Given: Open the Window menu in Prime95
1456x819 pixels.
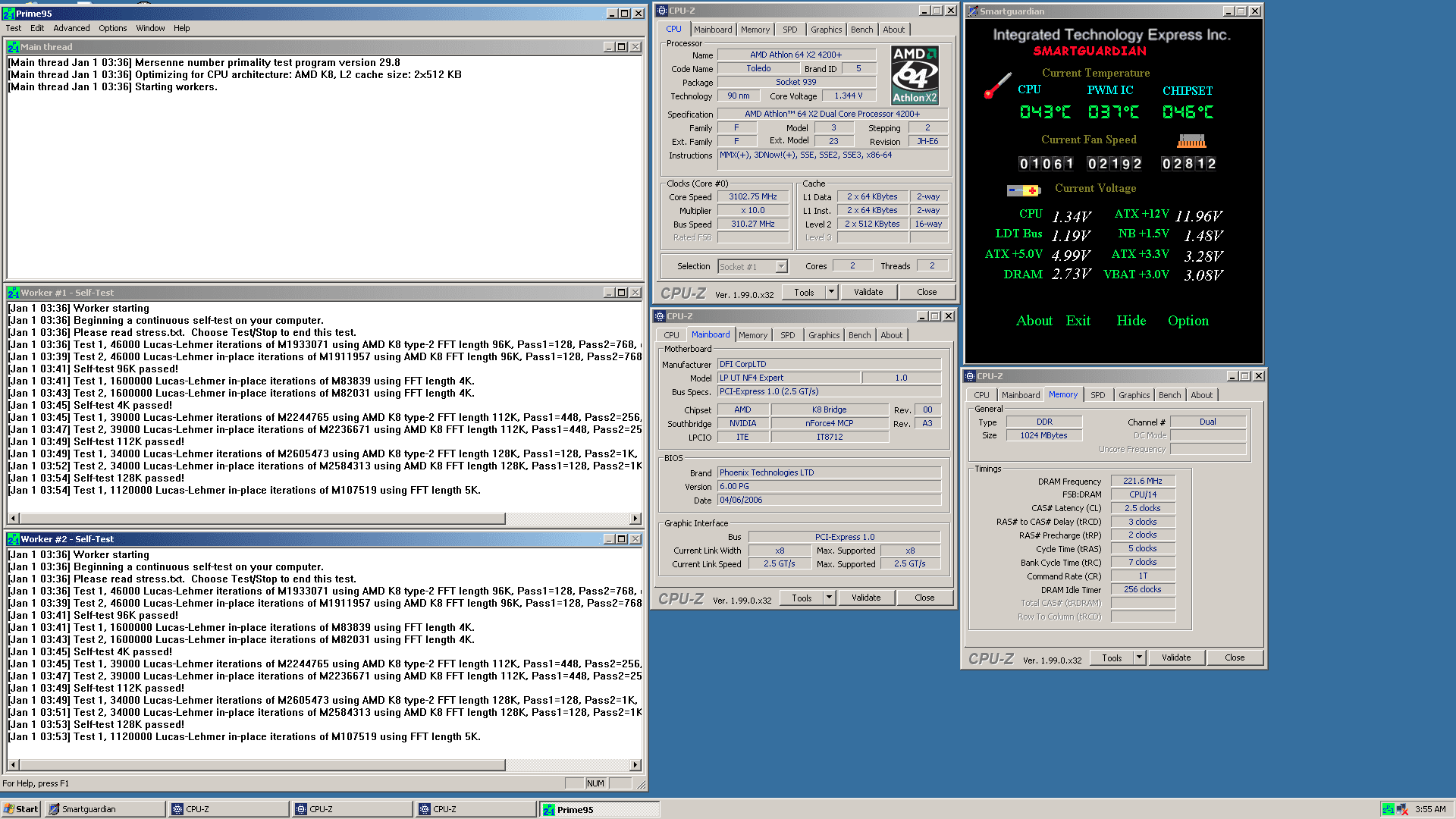Looking at the screenshot, I should (x=150, y=28).
